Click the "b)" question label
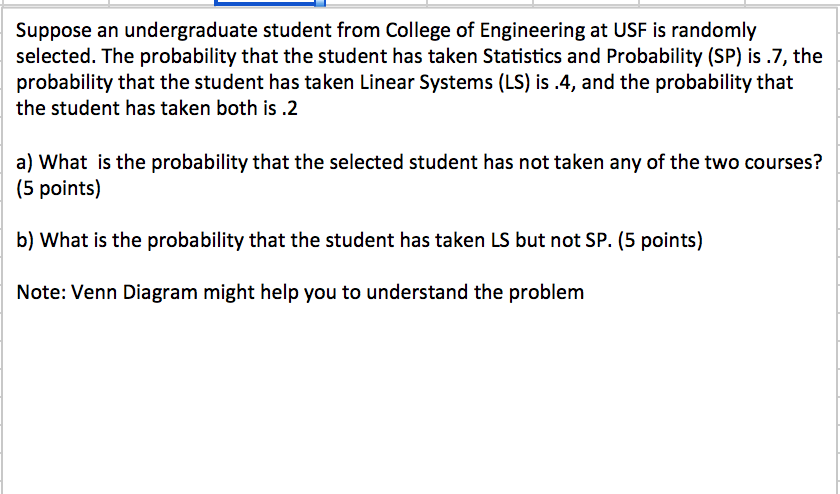840x494 pixels. tap(27, 239)
